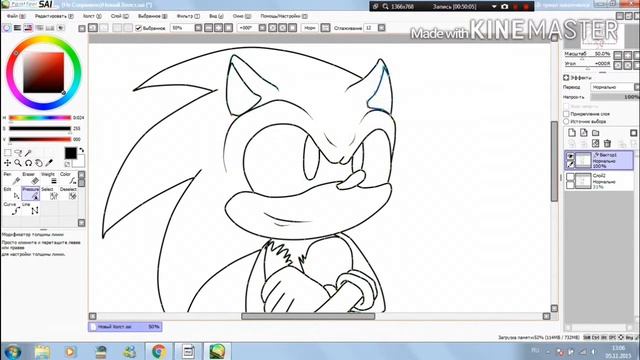This screenshot has height=360, width=640.
Task: Open the Помощь/Настройки menu
Action: (x=284, y=16)
